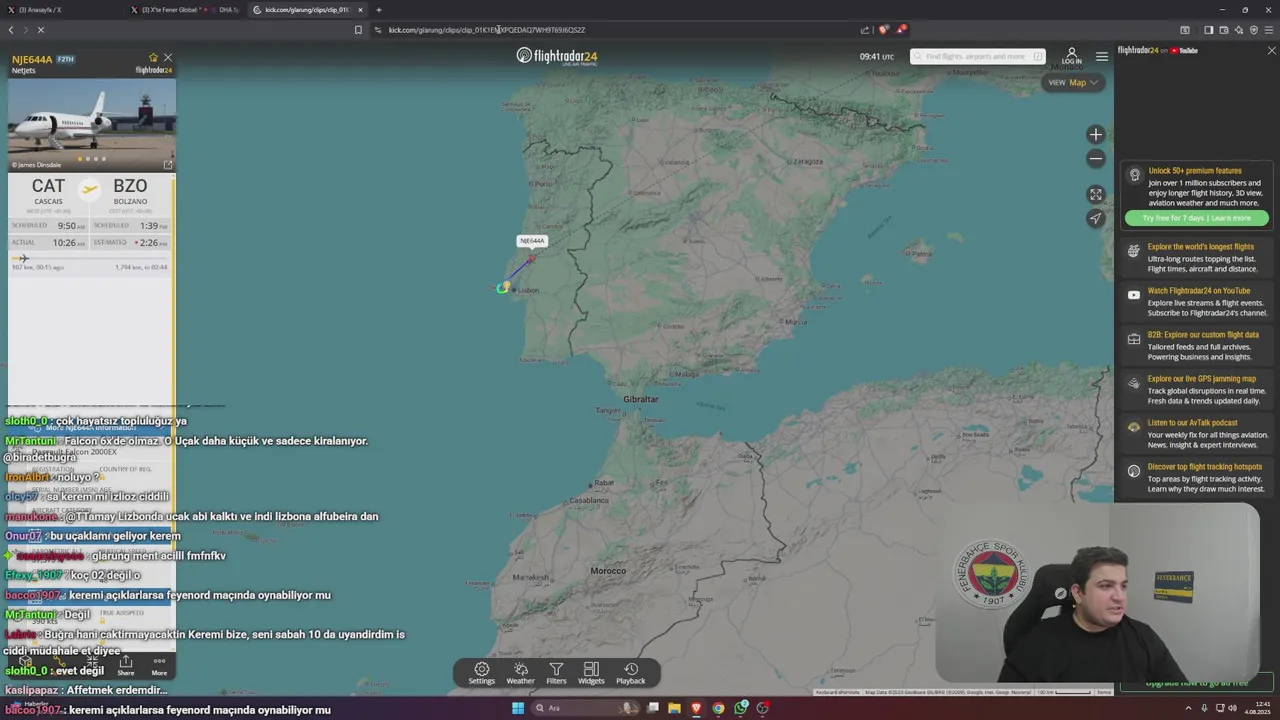This screenshot has height=720, width=1280.
Task: Click the share icon in address bar
Action: point(865,30)
